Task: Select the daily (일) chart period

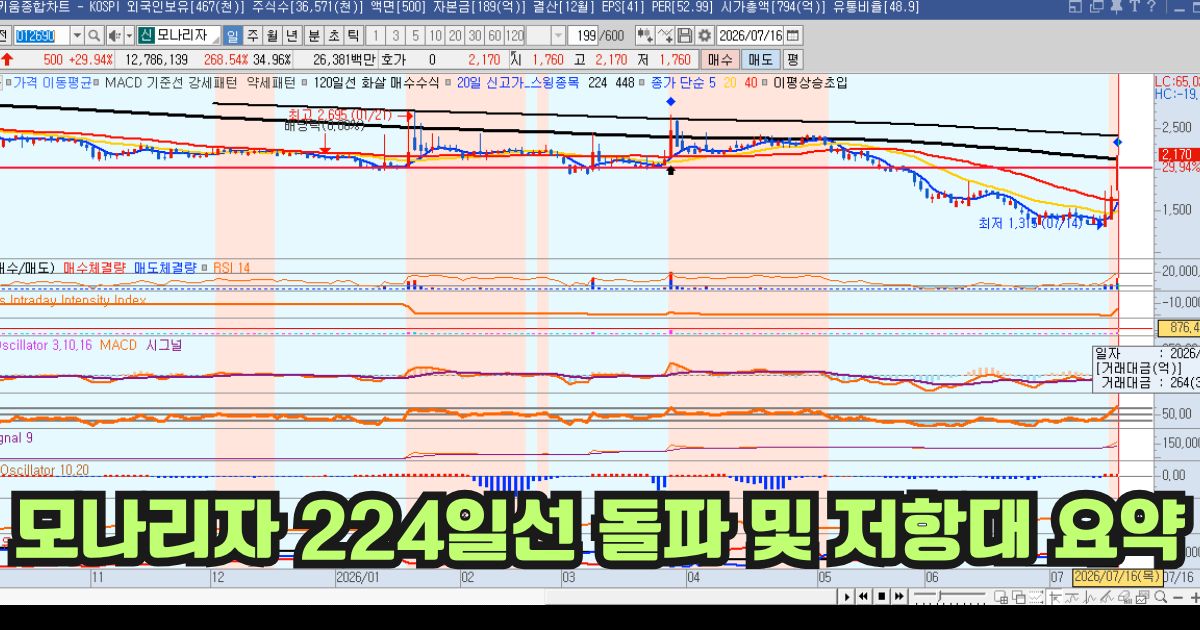Action: point(232,36)
